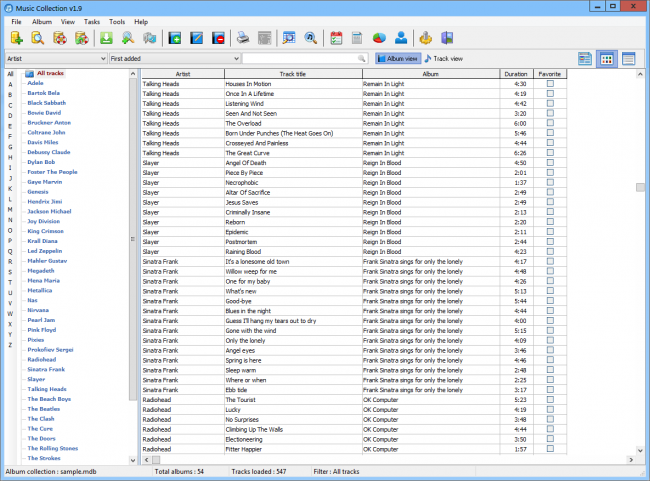Viewport: 650px width, 481px height.
Task: Click the gray report layout icon
Action: (264, 38)
